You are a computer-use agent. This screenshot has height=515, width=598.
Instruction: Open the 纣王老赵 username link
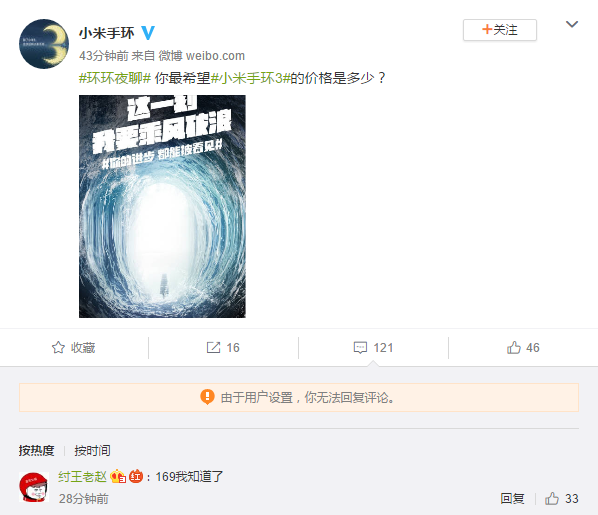pyautogui.click(x=82, y=476)
